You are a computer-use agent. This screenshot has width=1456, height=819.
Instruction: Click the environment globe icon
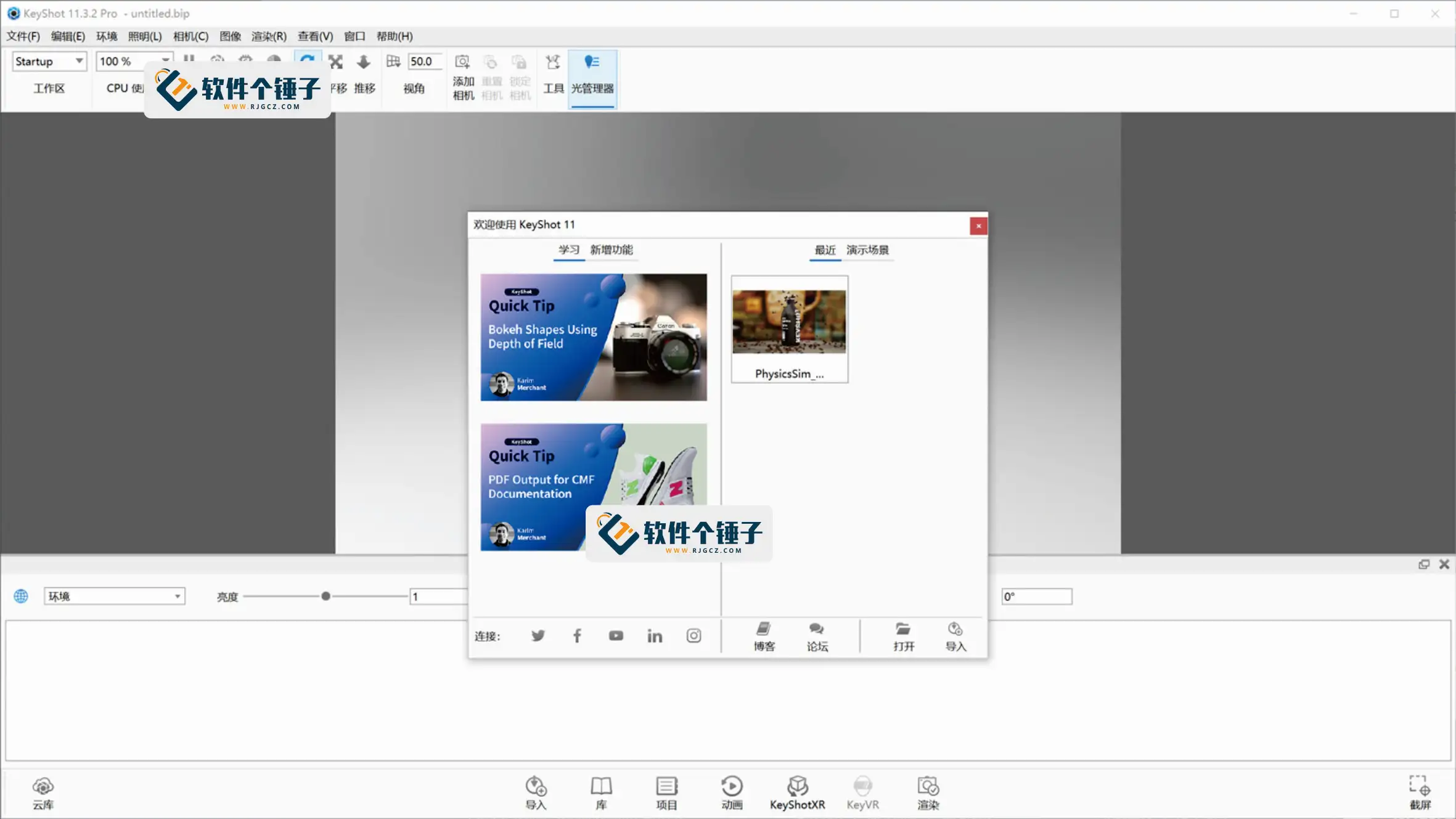(21, 596)
